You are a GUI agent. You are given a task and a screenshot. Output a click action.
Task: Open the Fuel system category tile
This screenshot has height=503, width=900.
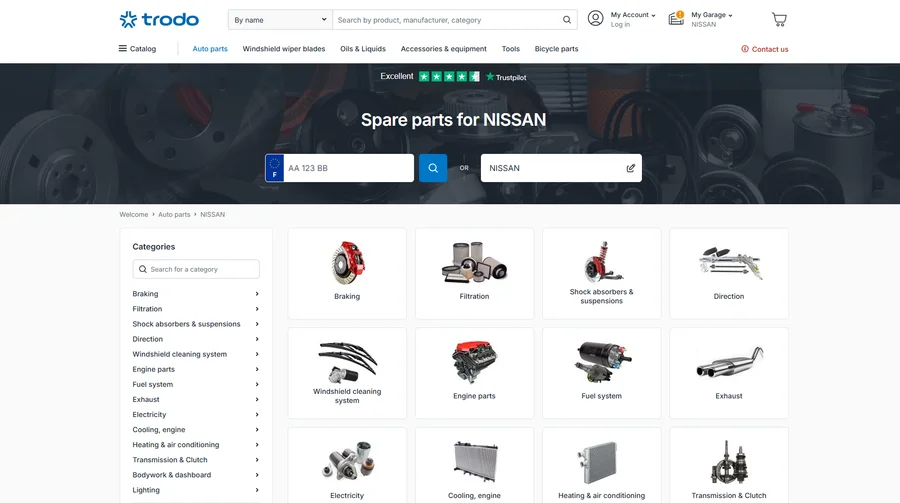[x=602, y=373]
